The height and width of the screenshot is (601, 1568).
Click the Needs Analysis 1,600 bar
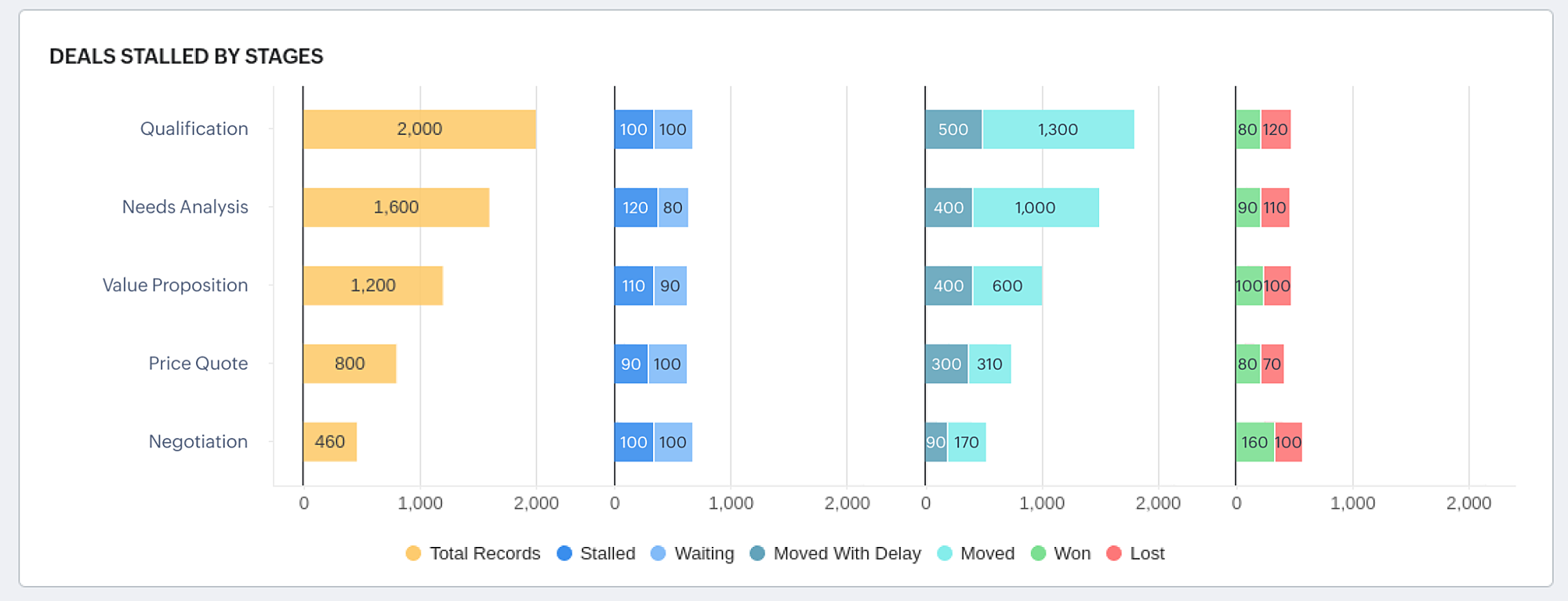click(396, 208)
